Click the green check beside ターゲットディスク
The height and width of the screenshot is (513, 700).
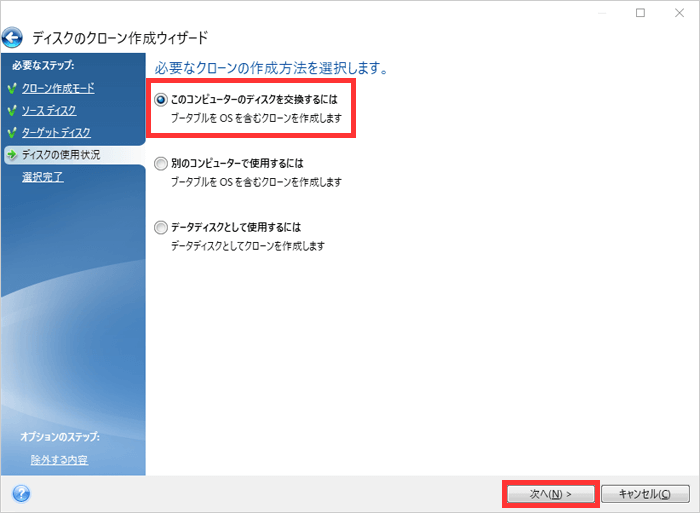point(12,133)
